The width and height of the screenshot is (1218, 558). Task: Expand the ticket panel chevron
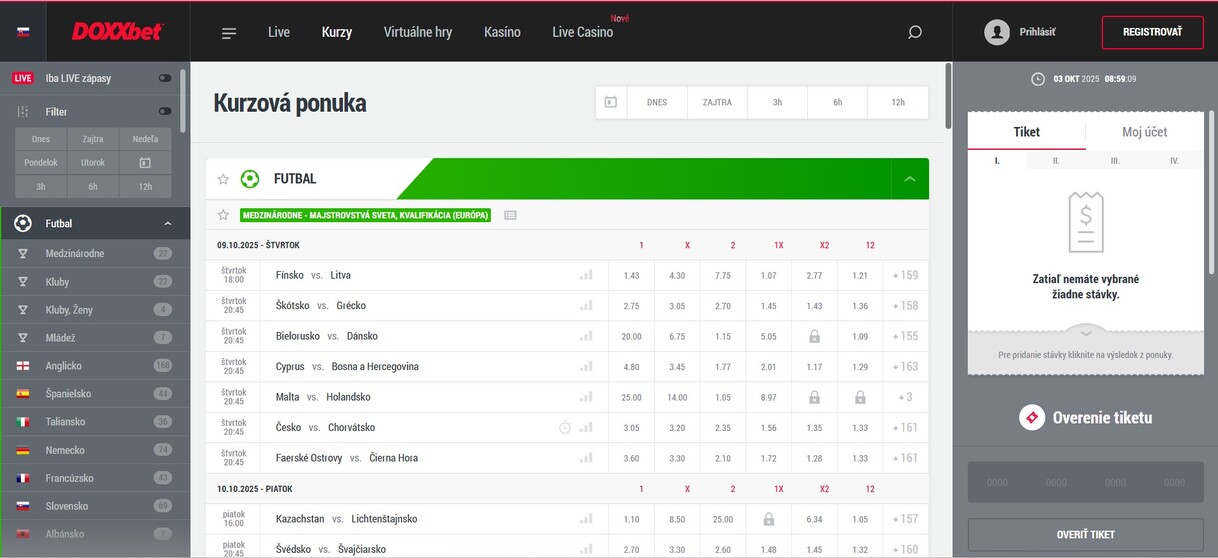[1086, 332]
